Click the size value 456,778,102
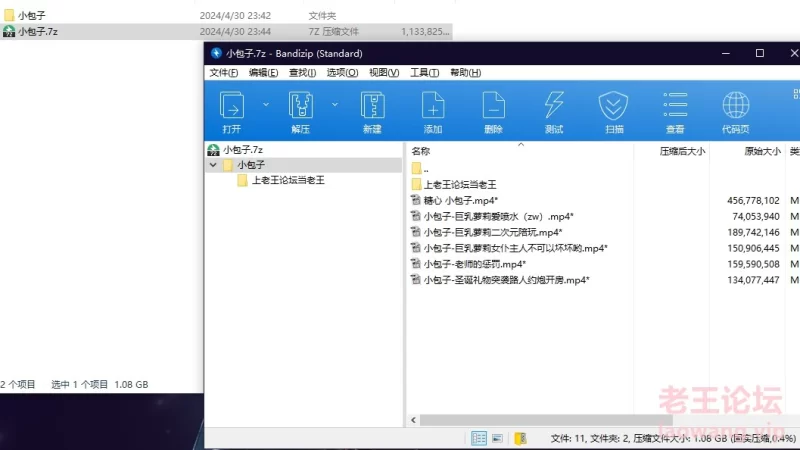 coord(753,201)
